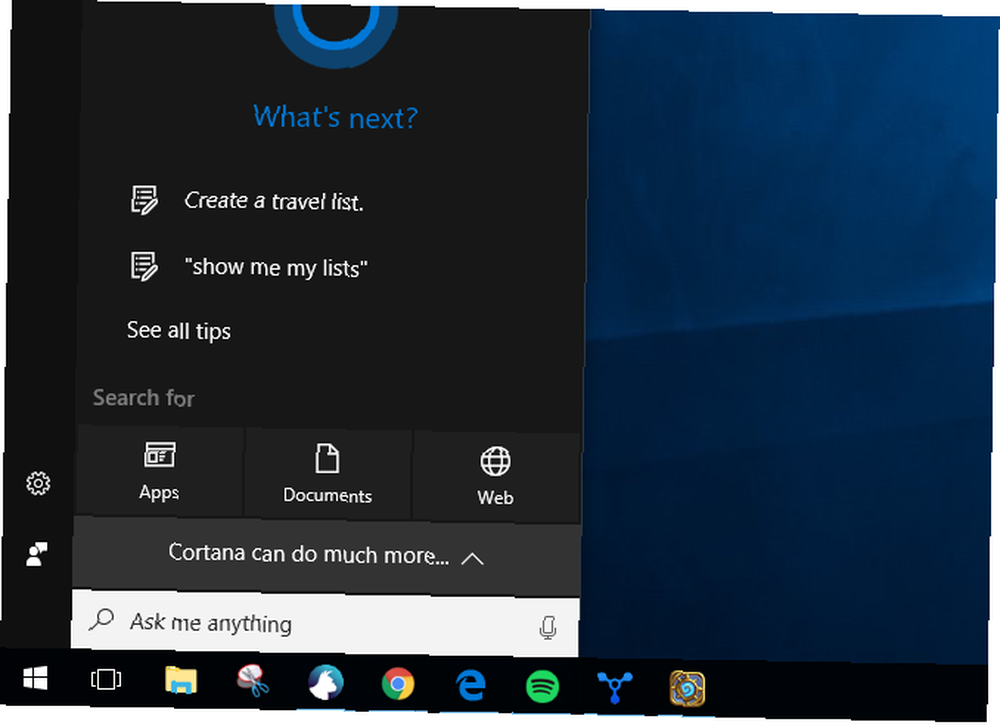The image size is (1000, 725).
Task: Launch Microsoft Edge from the taskbar
Action: [x=471, y=686]
